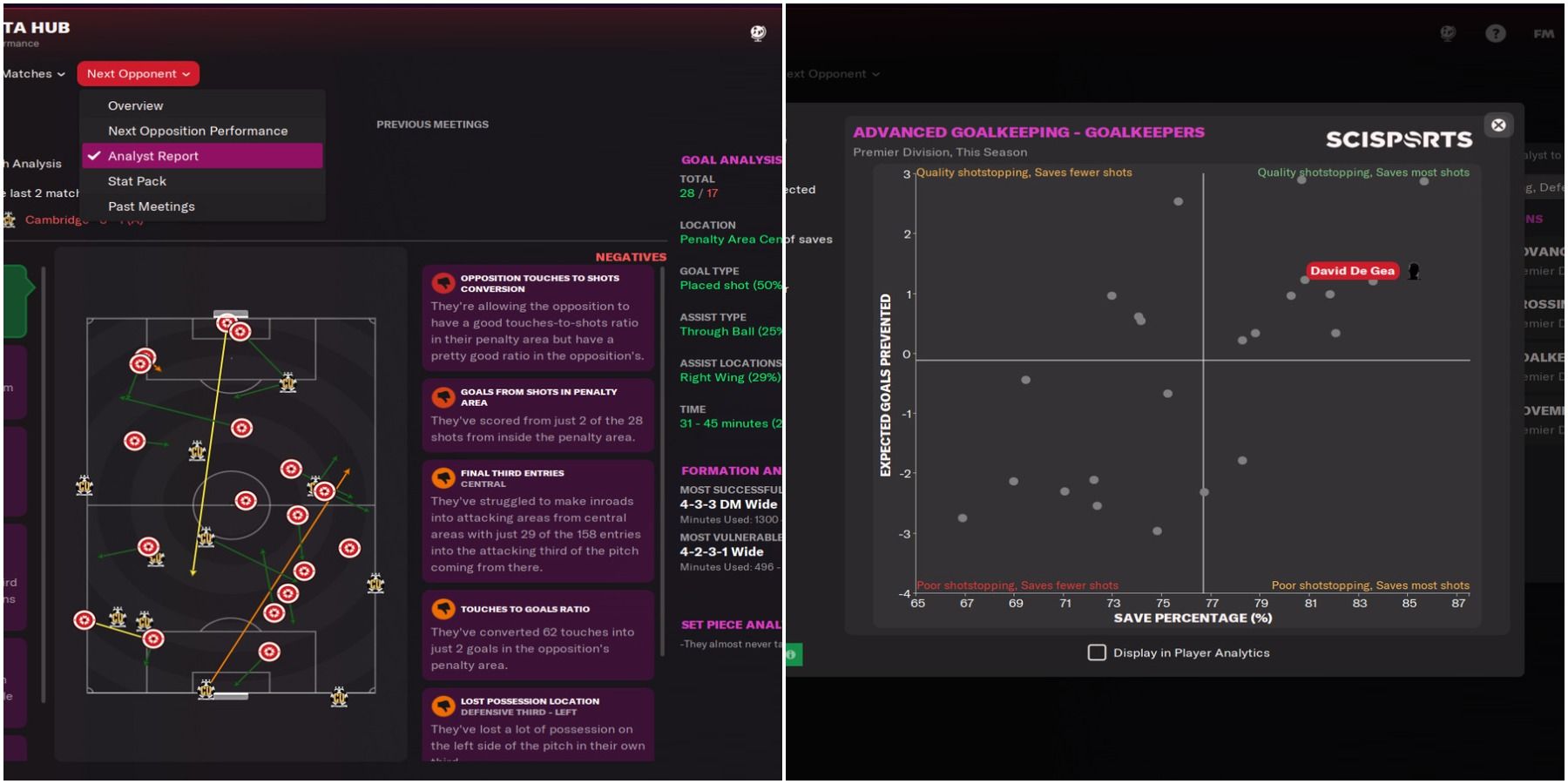
Task: Click the megaphone icon on Opposition Touches To Shots Conversion
Action: (443, 281)
